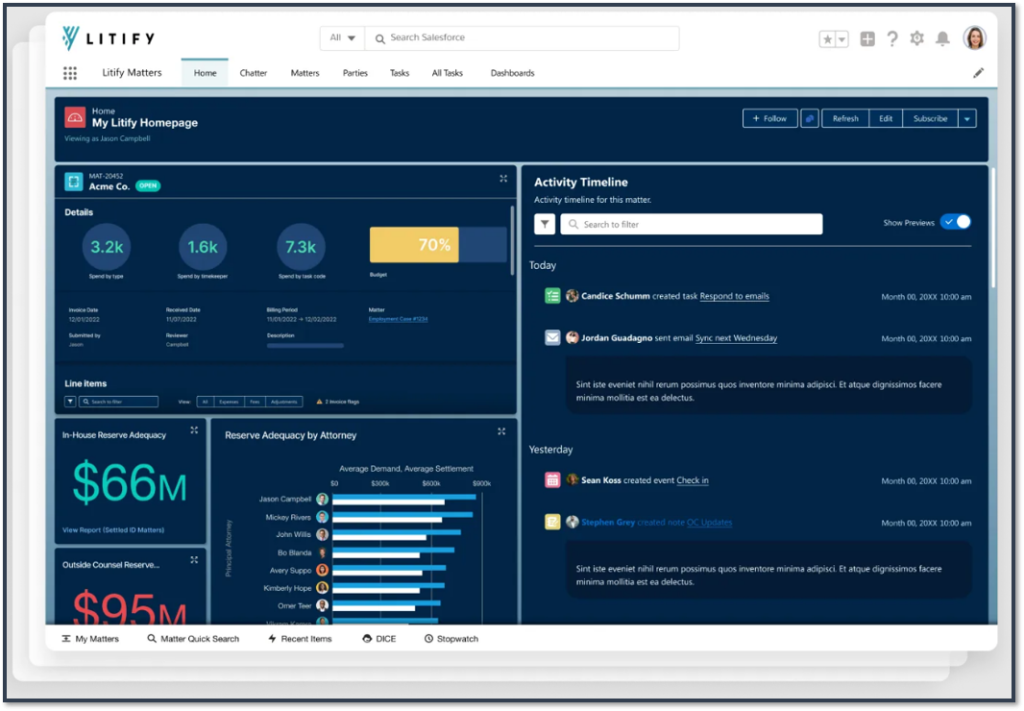This screenshot has width=1024, height=711.
Task: Open the Help question mark icon
Action: 892,39
